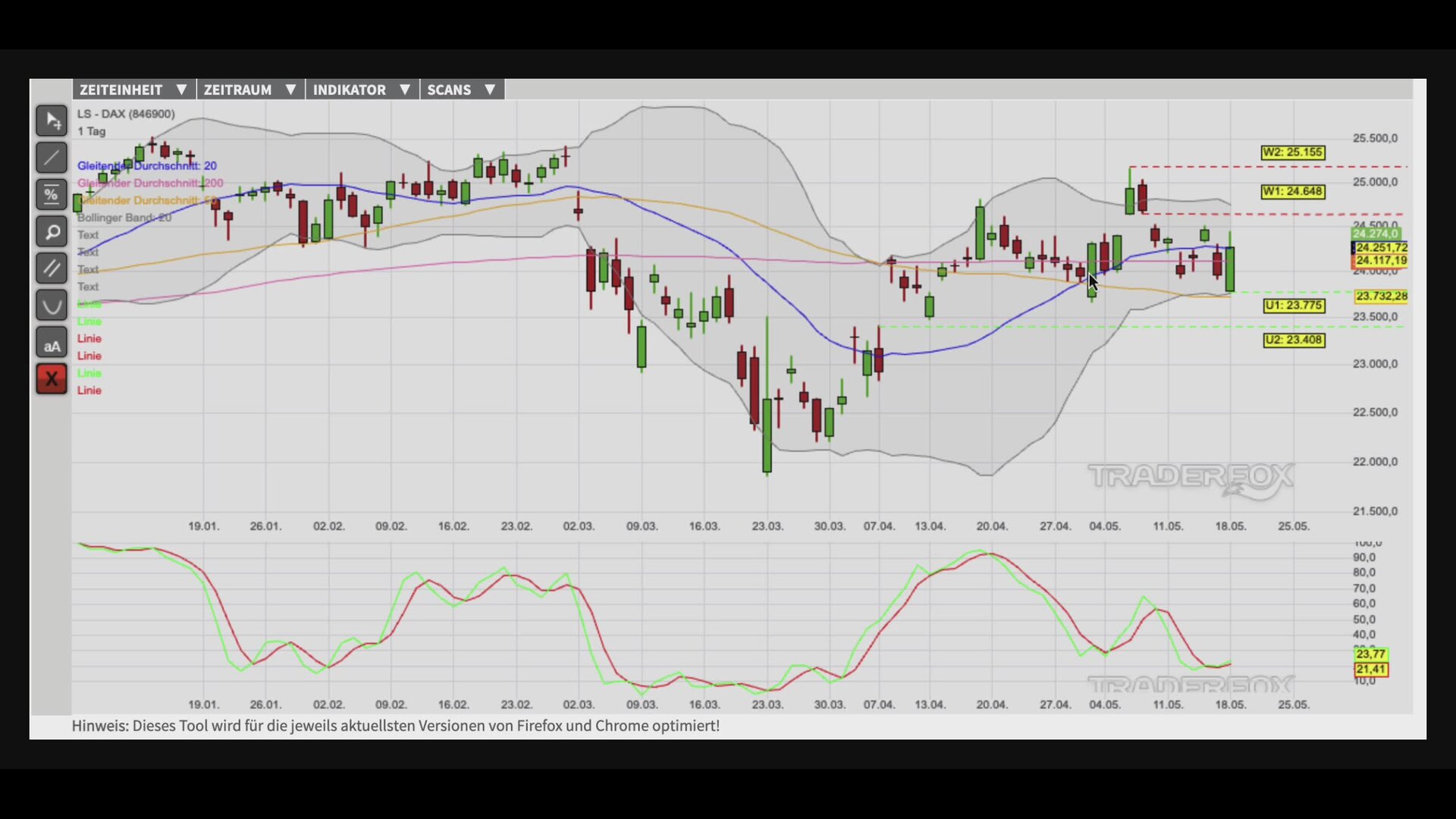This screenshot has height=819, width=1456.
Task: Select the W1: 24.648 resistance label
Action: 1293,192
